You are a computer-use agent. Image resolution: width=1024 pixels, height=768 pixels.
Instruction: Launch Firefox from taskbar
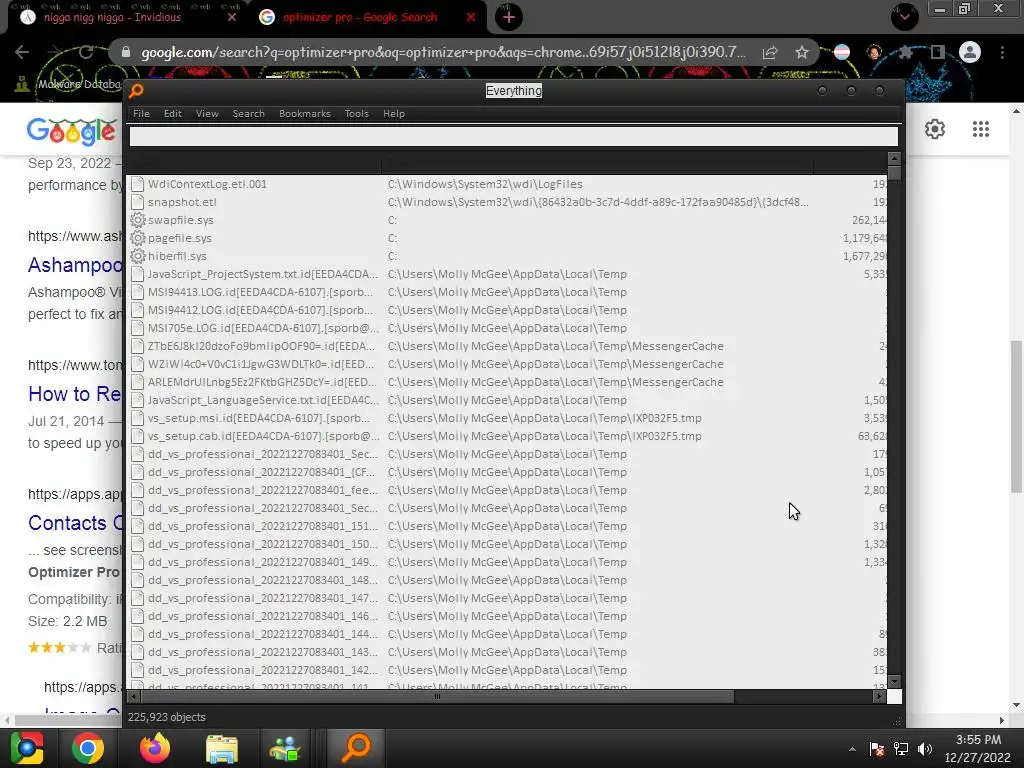[x=155, y=748]
